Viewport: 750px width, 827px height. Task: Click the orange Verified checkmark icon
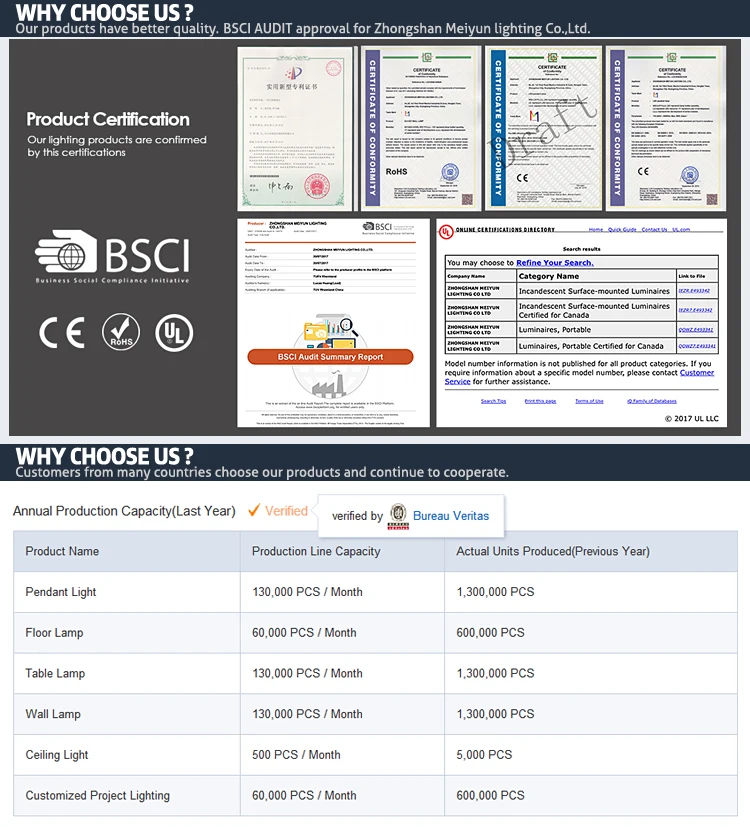coord(254,510)
